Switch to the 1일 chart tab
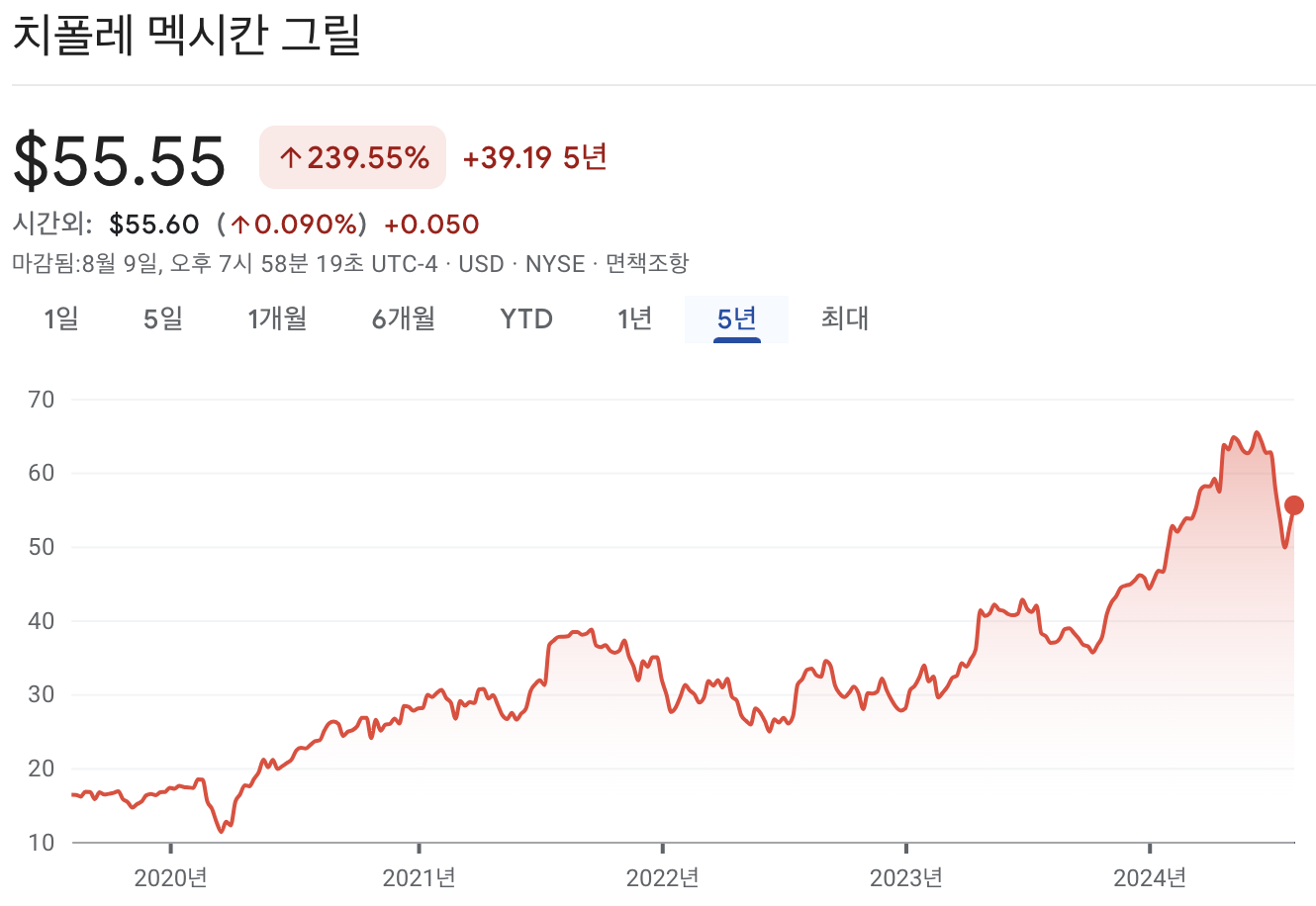1316x906 pixels. click(59, 318)
